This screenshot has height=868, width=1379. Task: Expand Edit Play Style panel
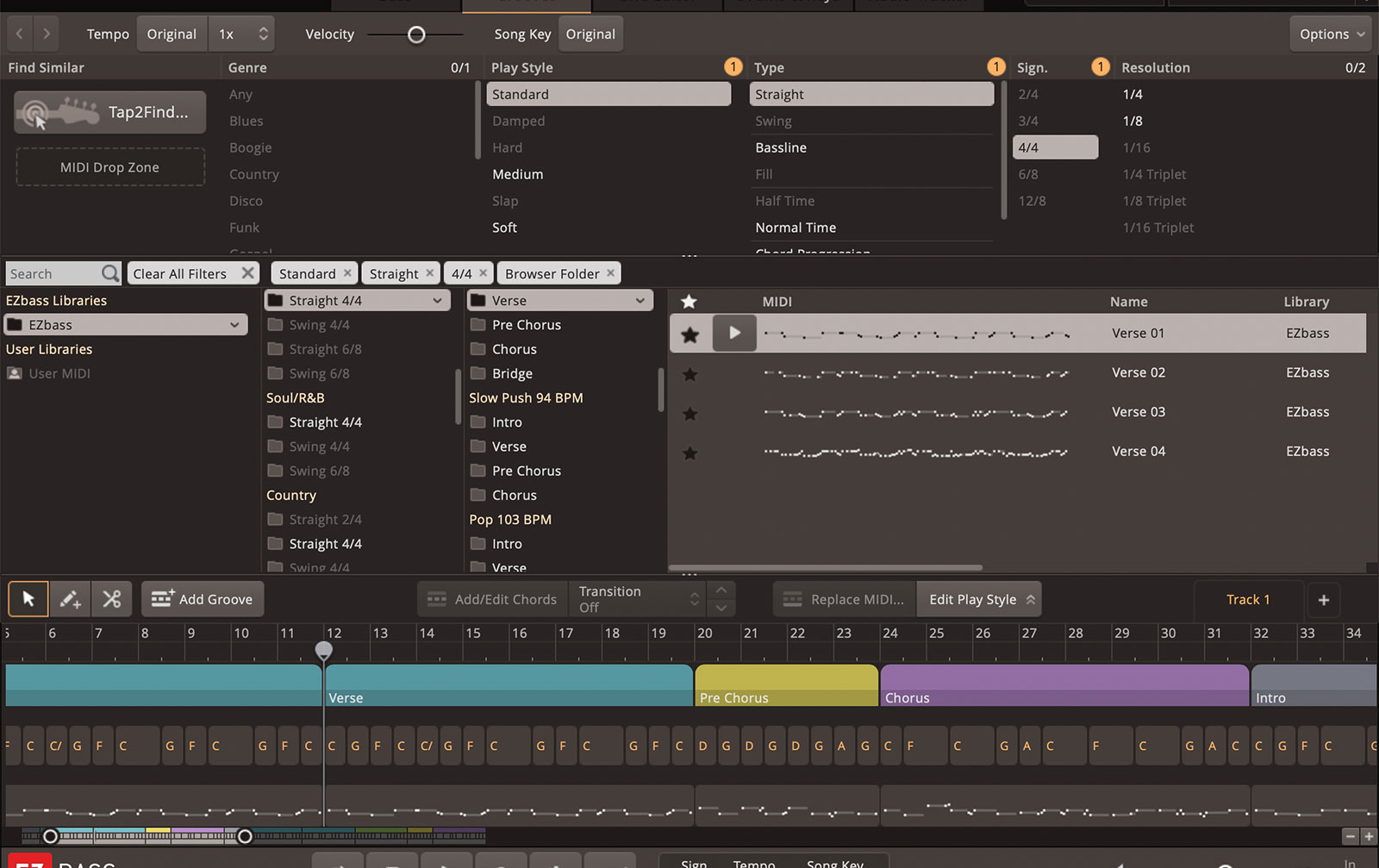pyautogui.click(x=980, y=599)
